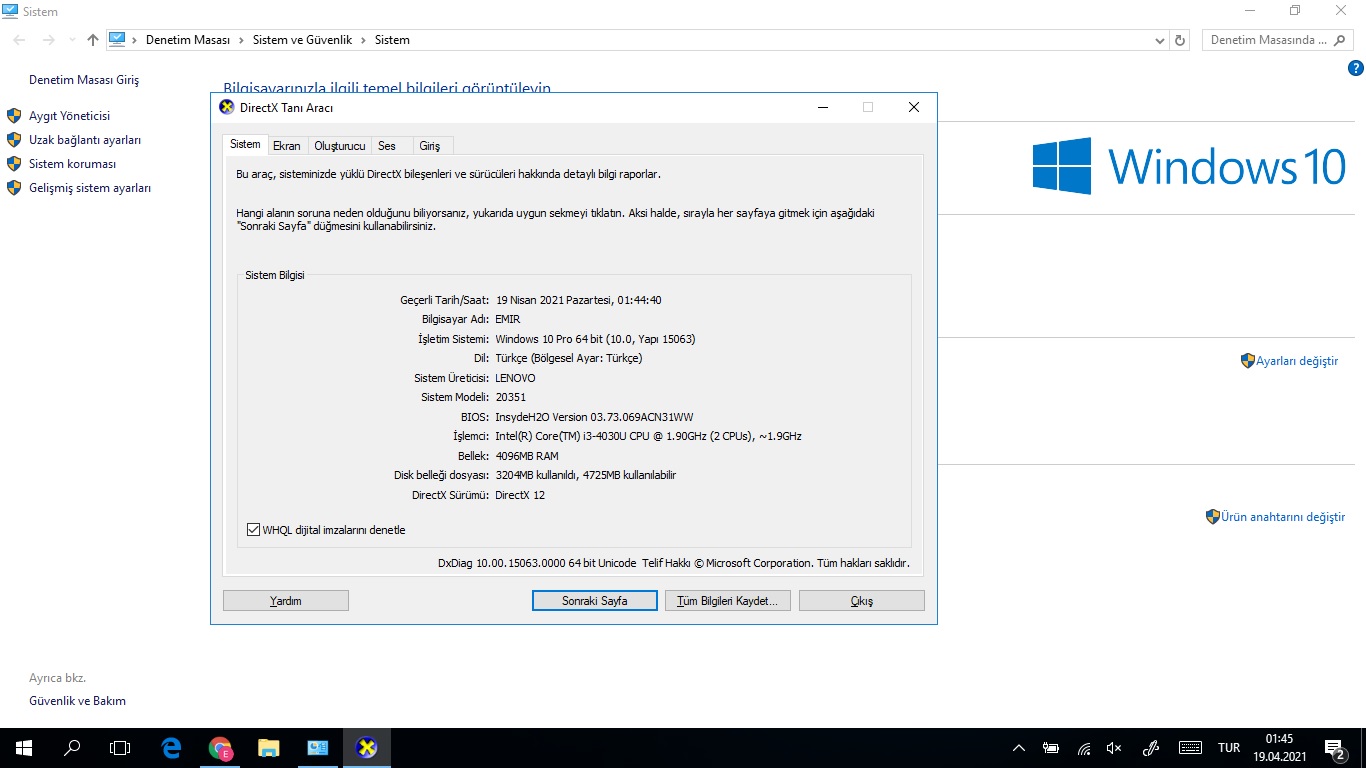Click the Yardım button

pyautogui.click(x=286, y=601)
